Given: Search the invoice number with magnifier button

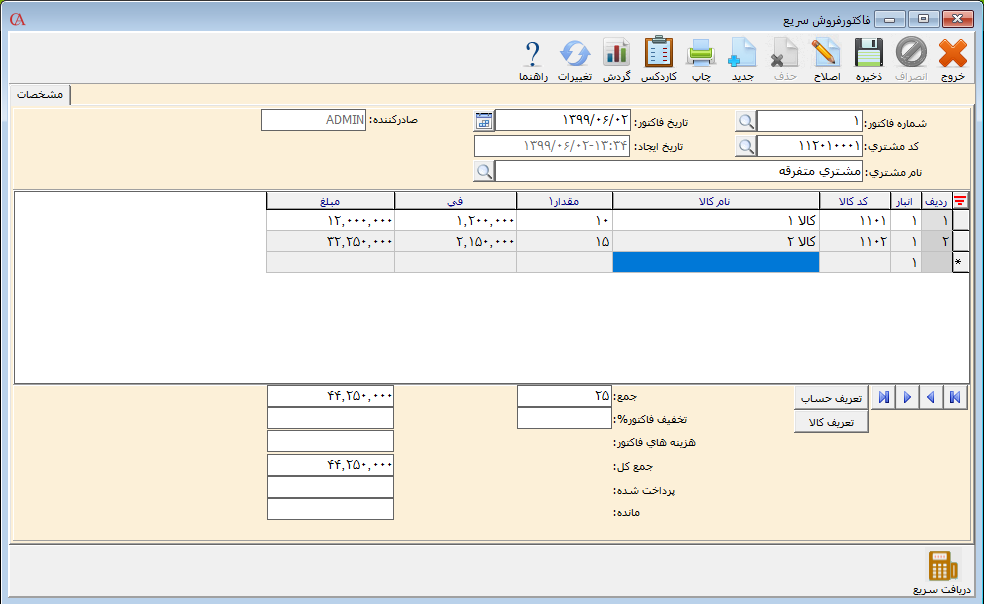Looking at the screenshot, I should click(746, 121).
